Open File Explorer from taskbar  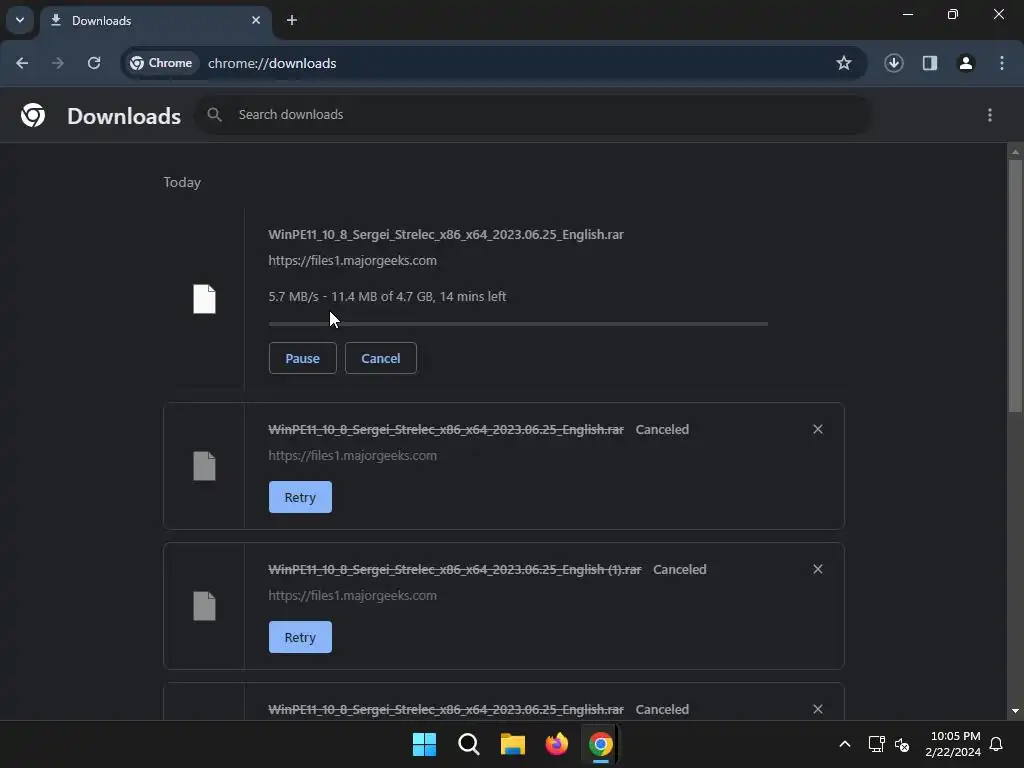(x=513, y=744)
